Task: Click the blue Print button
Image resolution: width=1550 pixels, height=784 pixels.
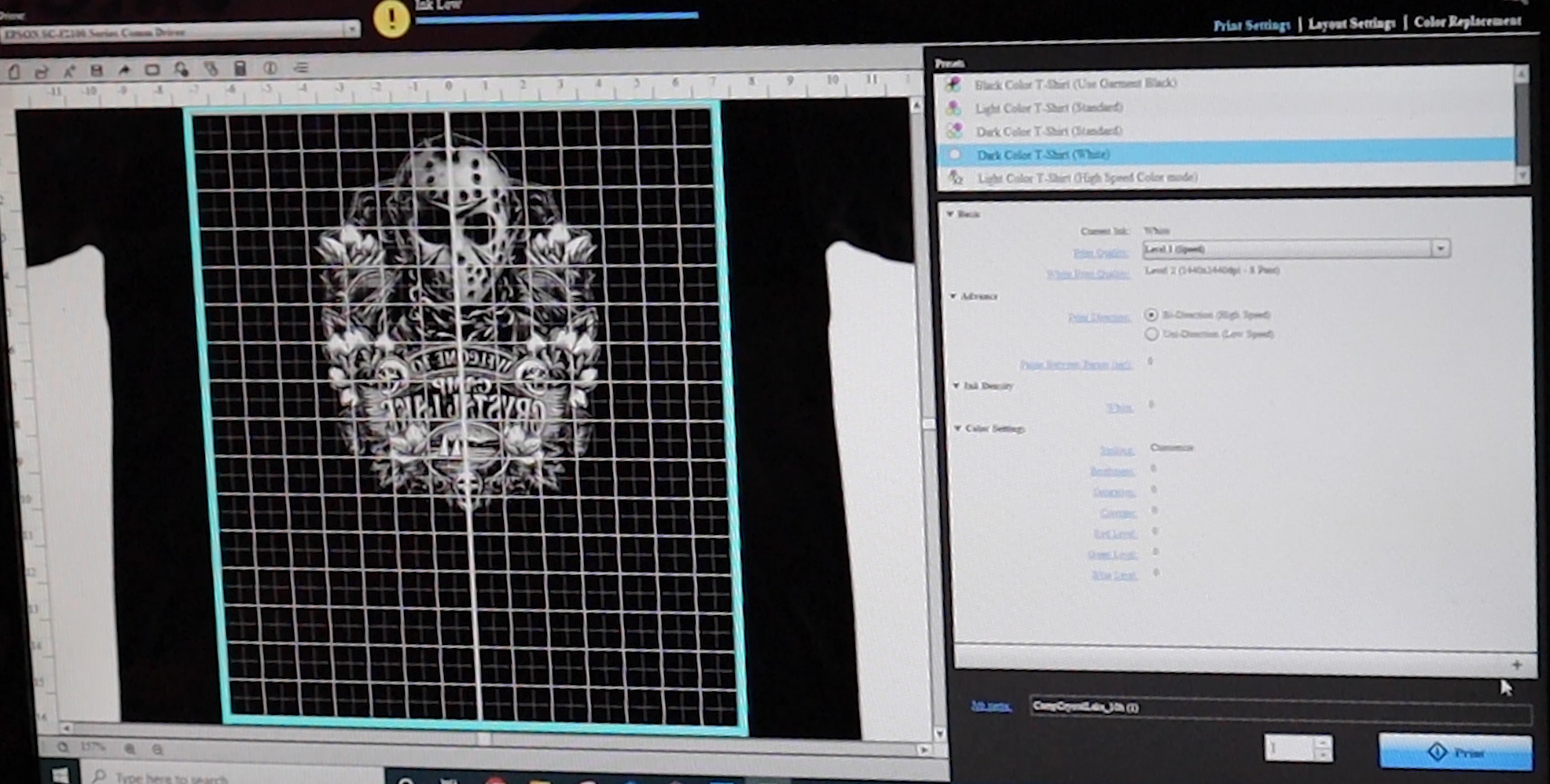Action: pos(1455,752)
